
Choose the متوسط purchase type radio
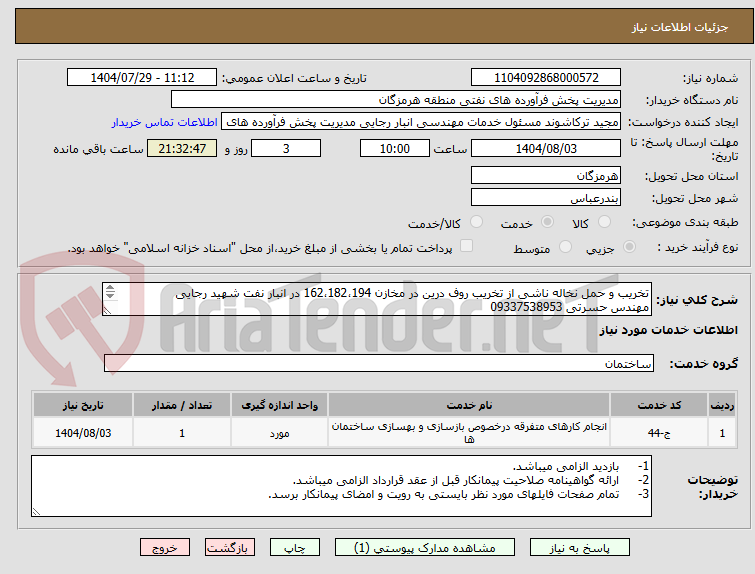tap(565, 247)
